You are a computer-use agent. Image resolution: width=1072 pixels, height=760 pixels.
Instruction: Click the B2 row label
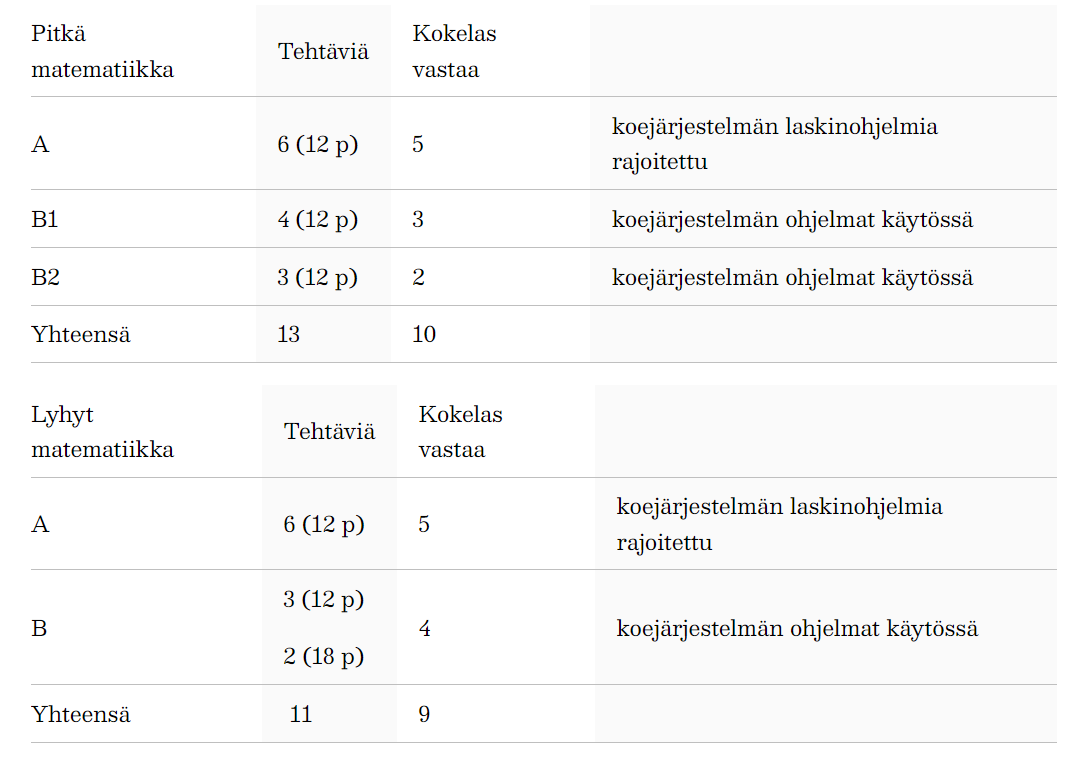[x=46, y=277]
